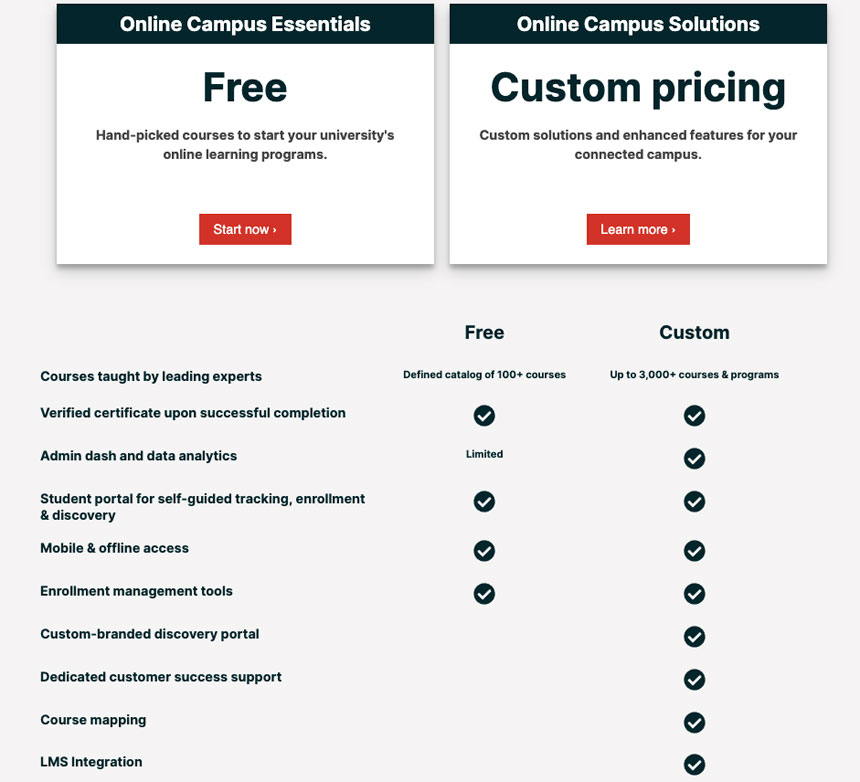Viewport: 860px width, 782px height.
Task: Click Custom checkmark for Enrollment management tools
Action: 694,593
